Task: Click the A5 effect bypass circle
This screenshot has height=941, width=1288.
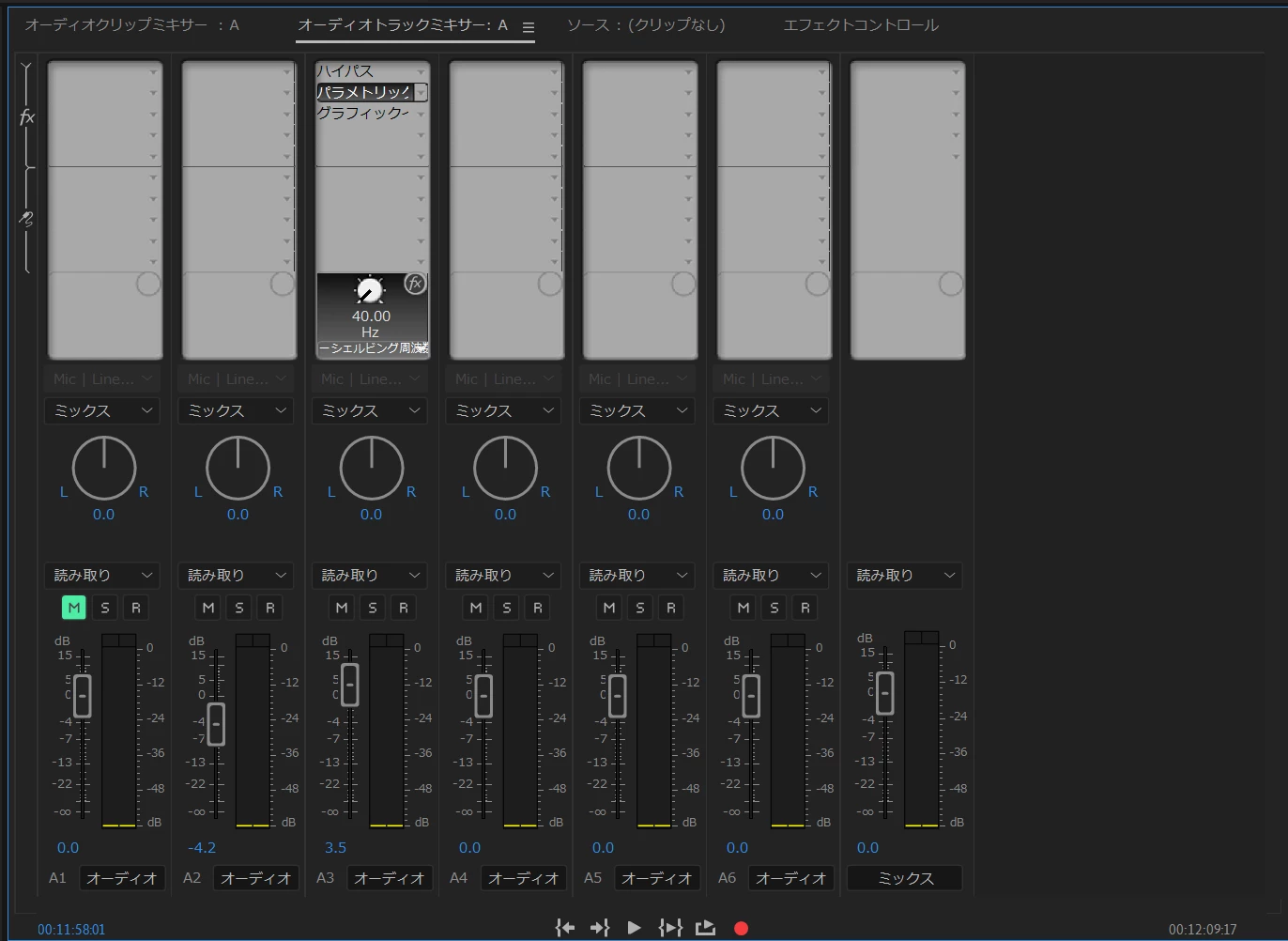Action: [x=683, y=284]
